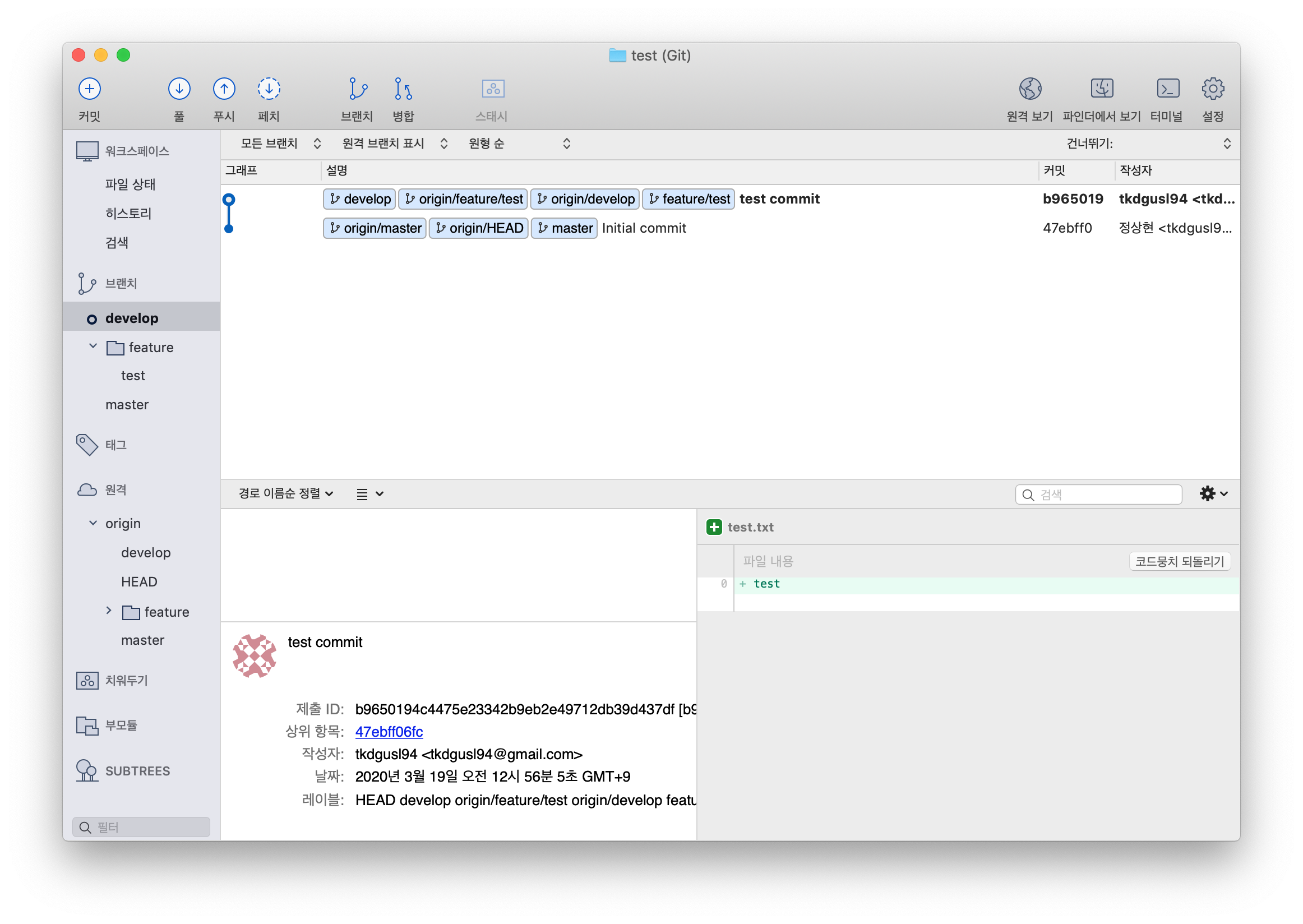Collapse the local feature branch folder
The width and height of the screenshot is (1303, 924).
[93, 346]
